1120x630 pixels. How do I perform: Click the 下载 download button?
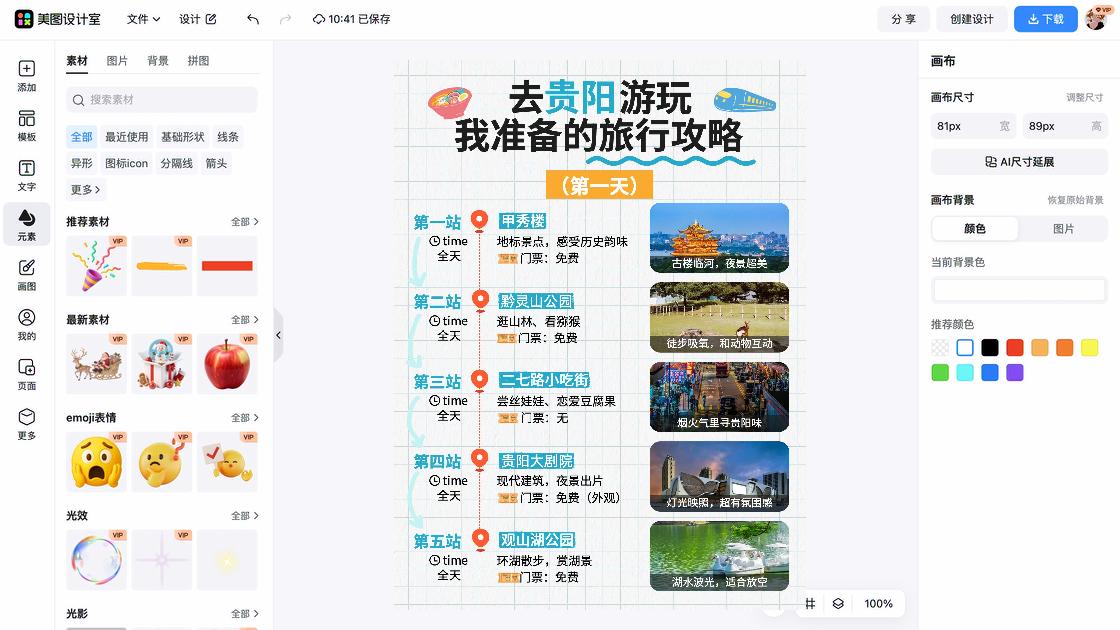[1045, 18]
